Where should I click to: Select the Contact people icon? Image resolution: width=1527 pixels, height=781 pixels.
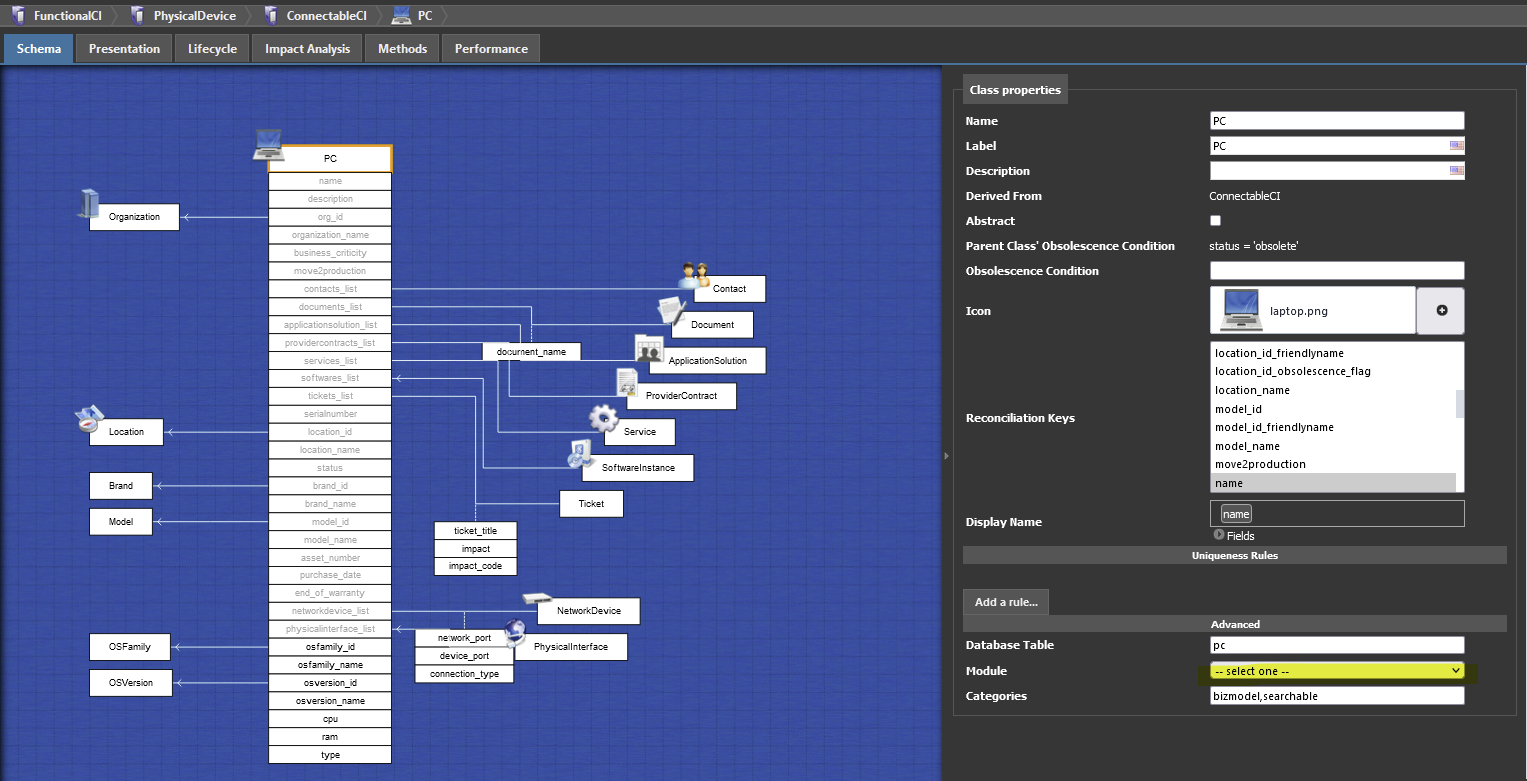[x=694, y=275]
